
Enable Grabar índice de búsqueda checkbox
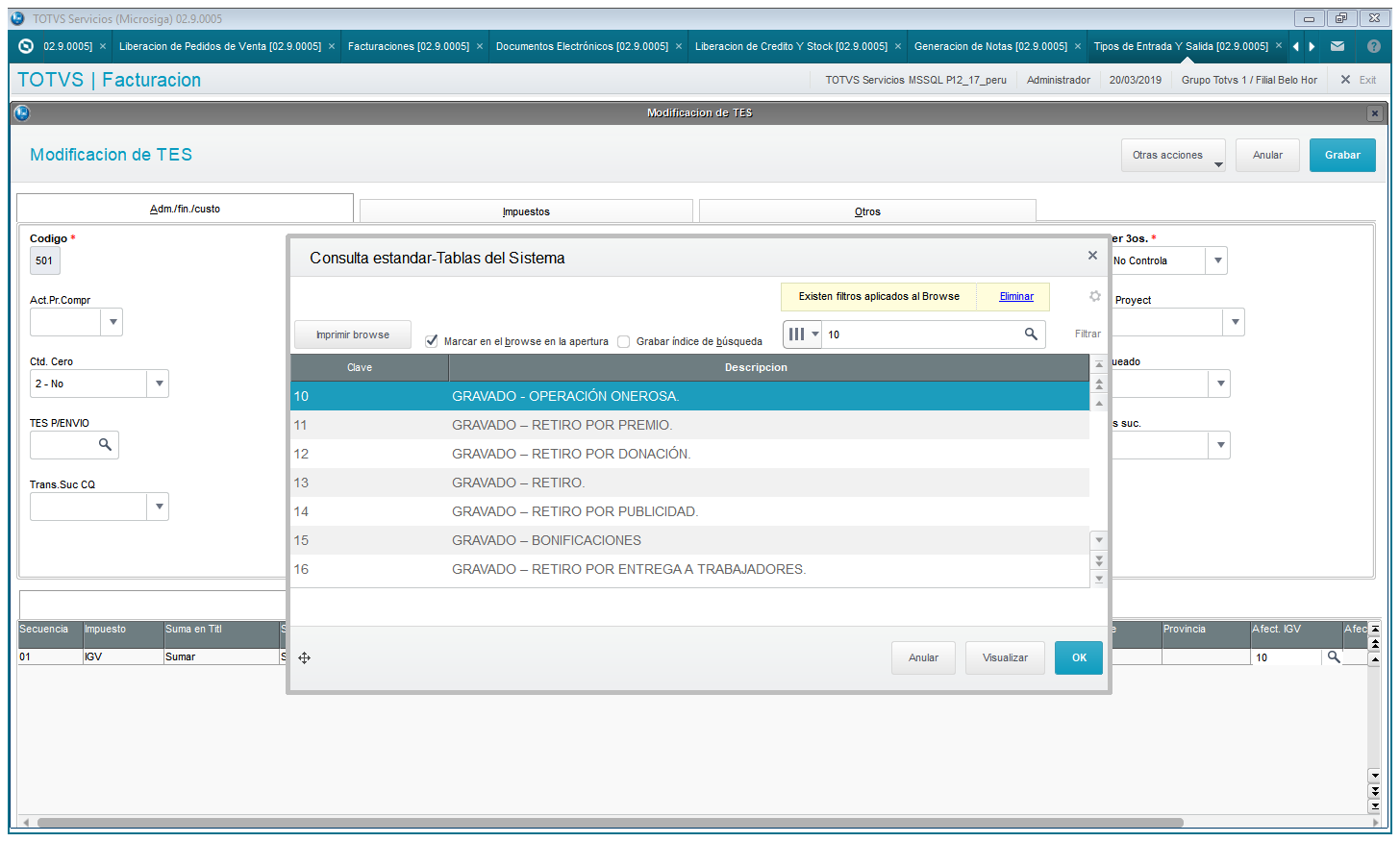[623, 341]
